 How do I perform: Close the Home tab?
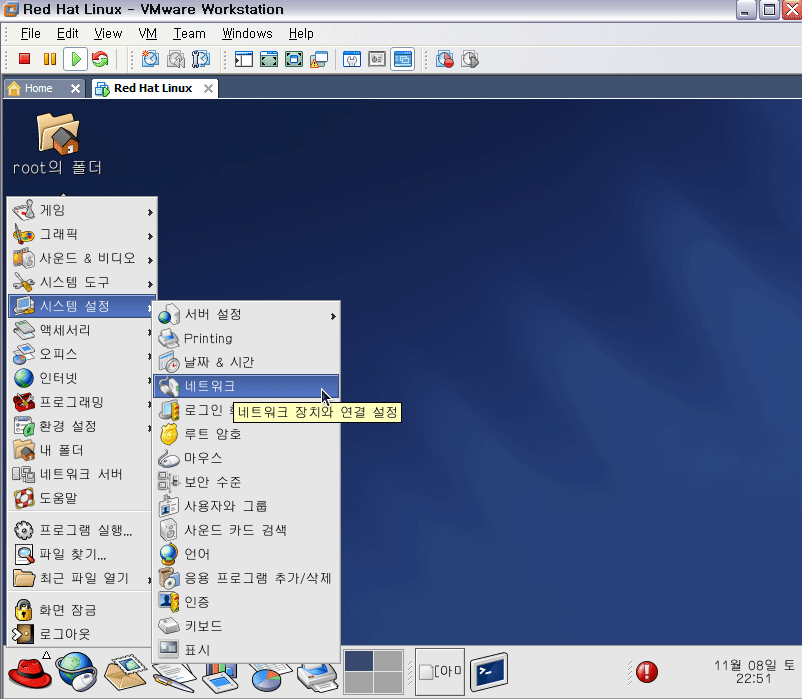[75, 88]
